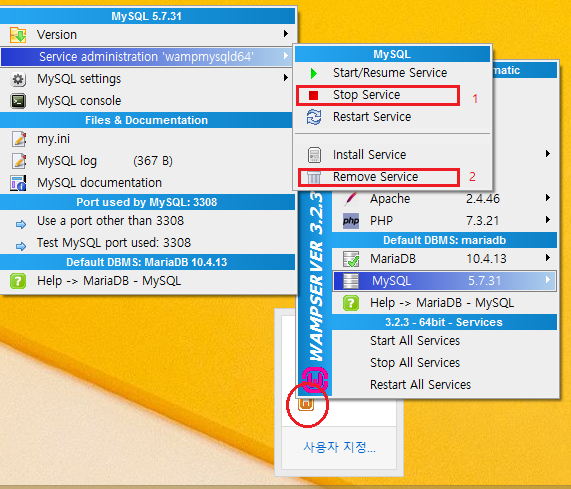Click the Install Service icon
Image resolution: width=571 pixels, height=489 pixels.
click(314, 155)
